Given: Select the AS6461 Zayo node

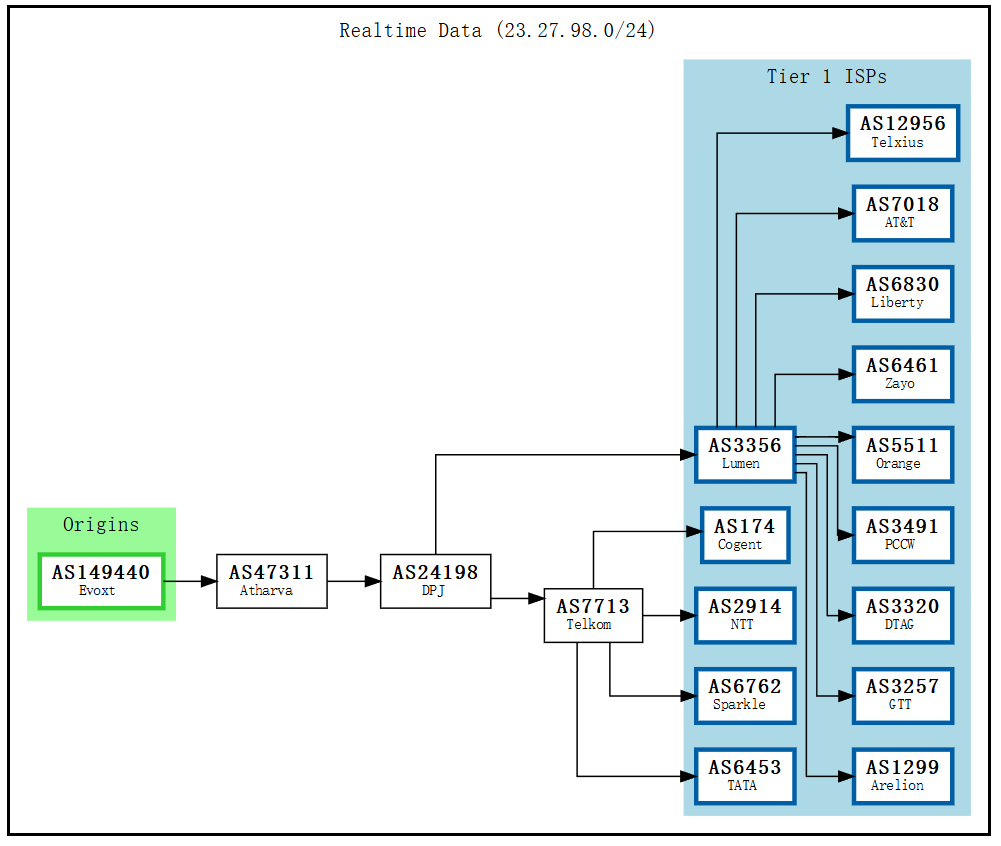Looking at the screenshot, I should pos(901,373).
